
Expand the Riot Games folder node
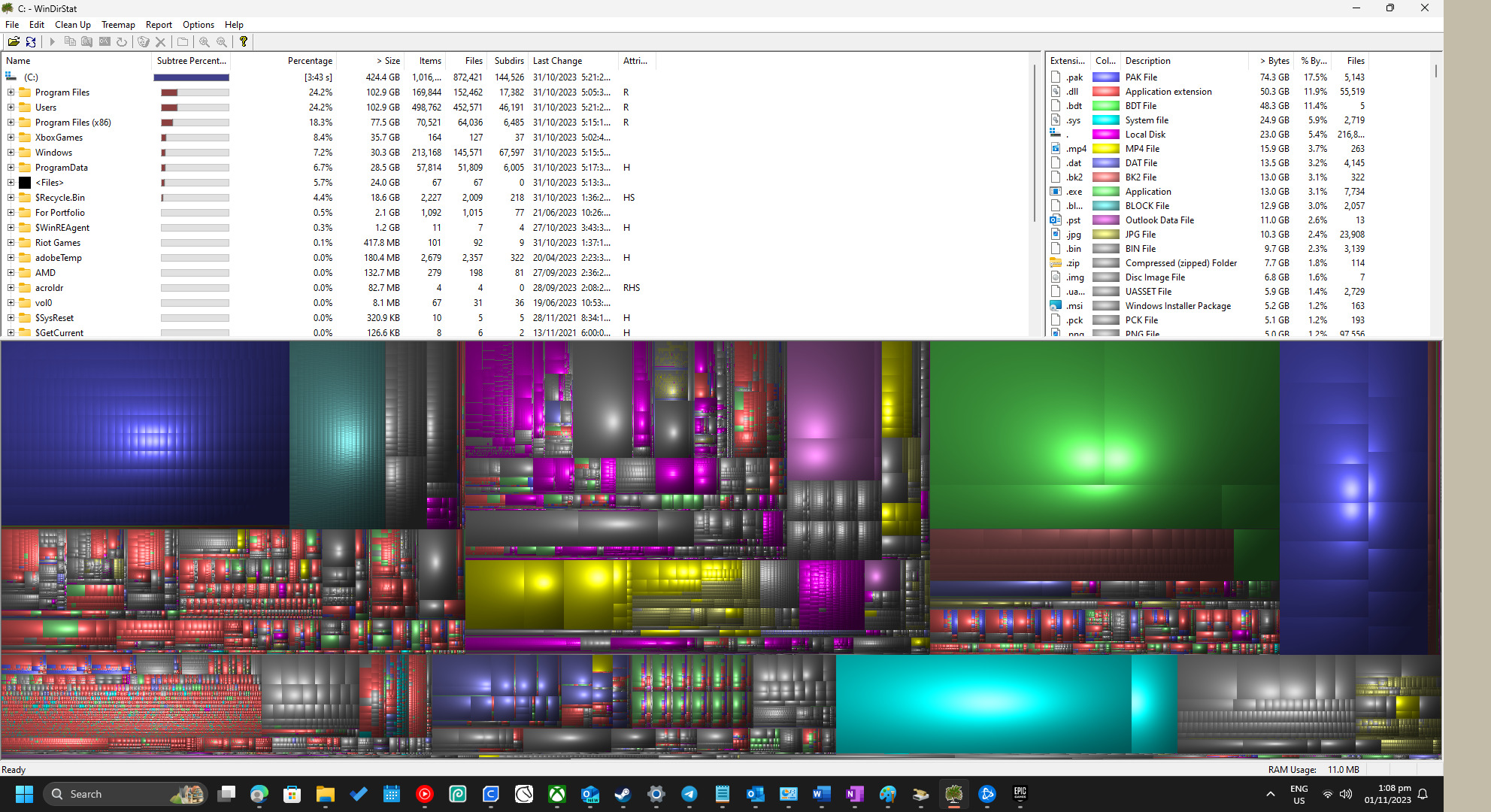11,243
